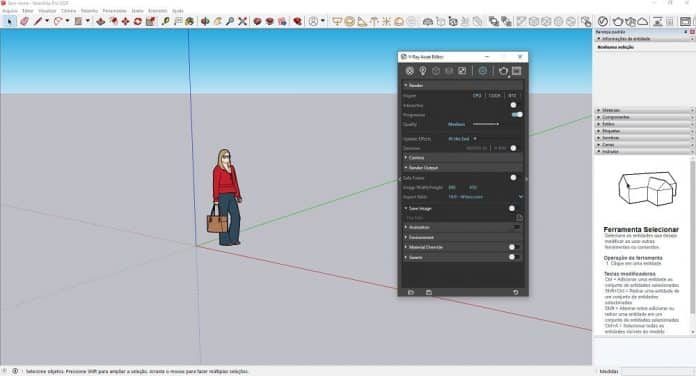This screenshot has width=696, height=376.
Task: Toggle the Progressive render switch
Action: tap(517, 115)
